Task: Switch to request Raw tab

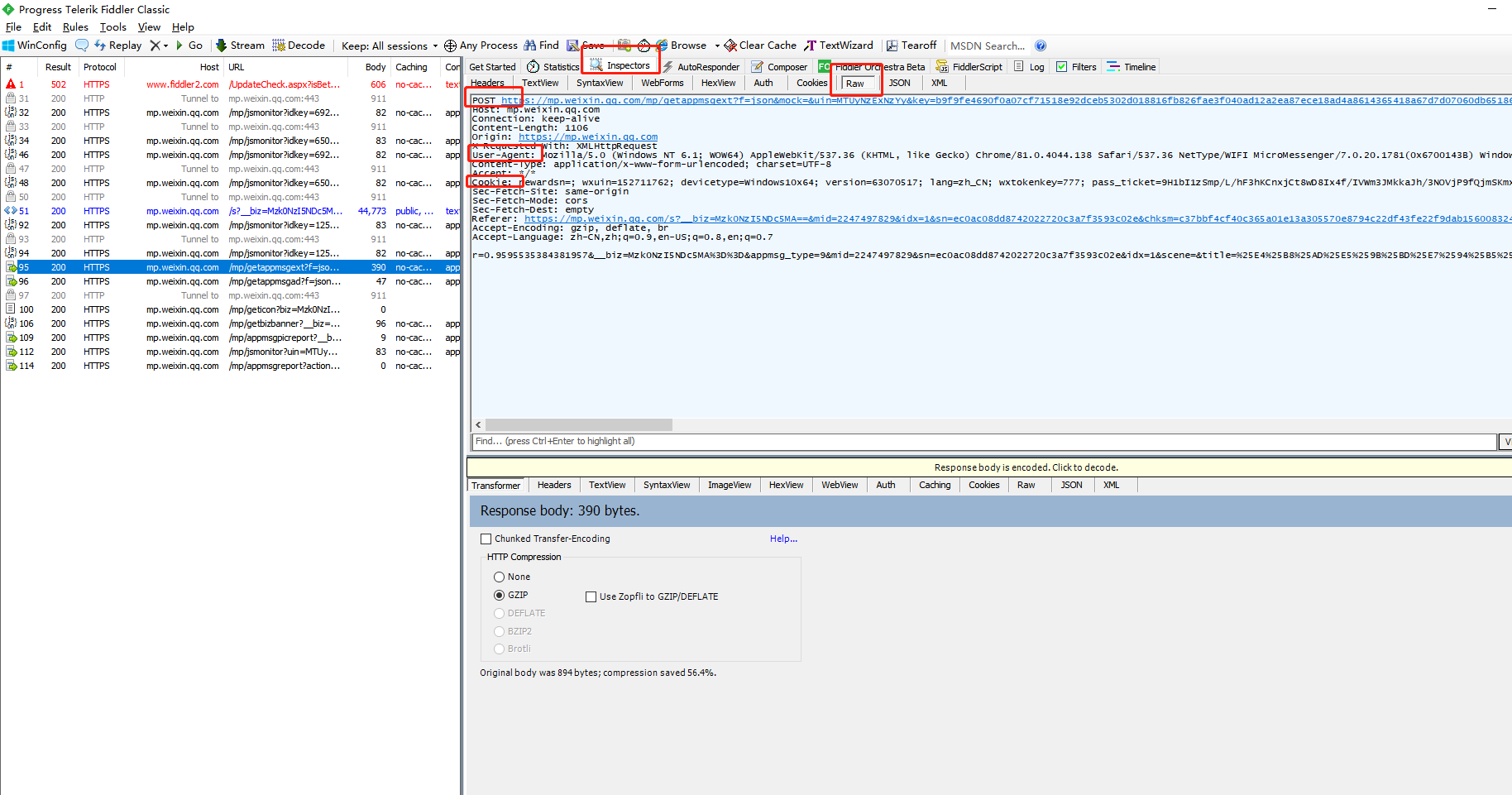Action: [855, 84]
